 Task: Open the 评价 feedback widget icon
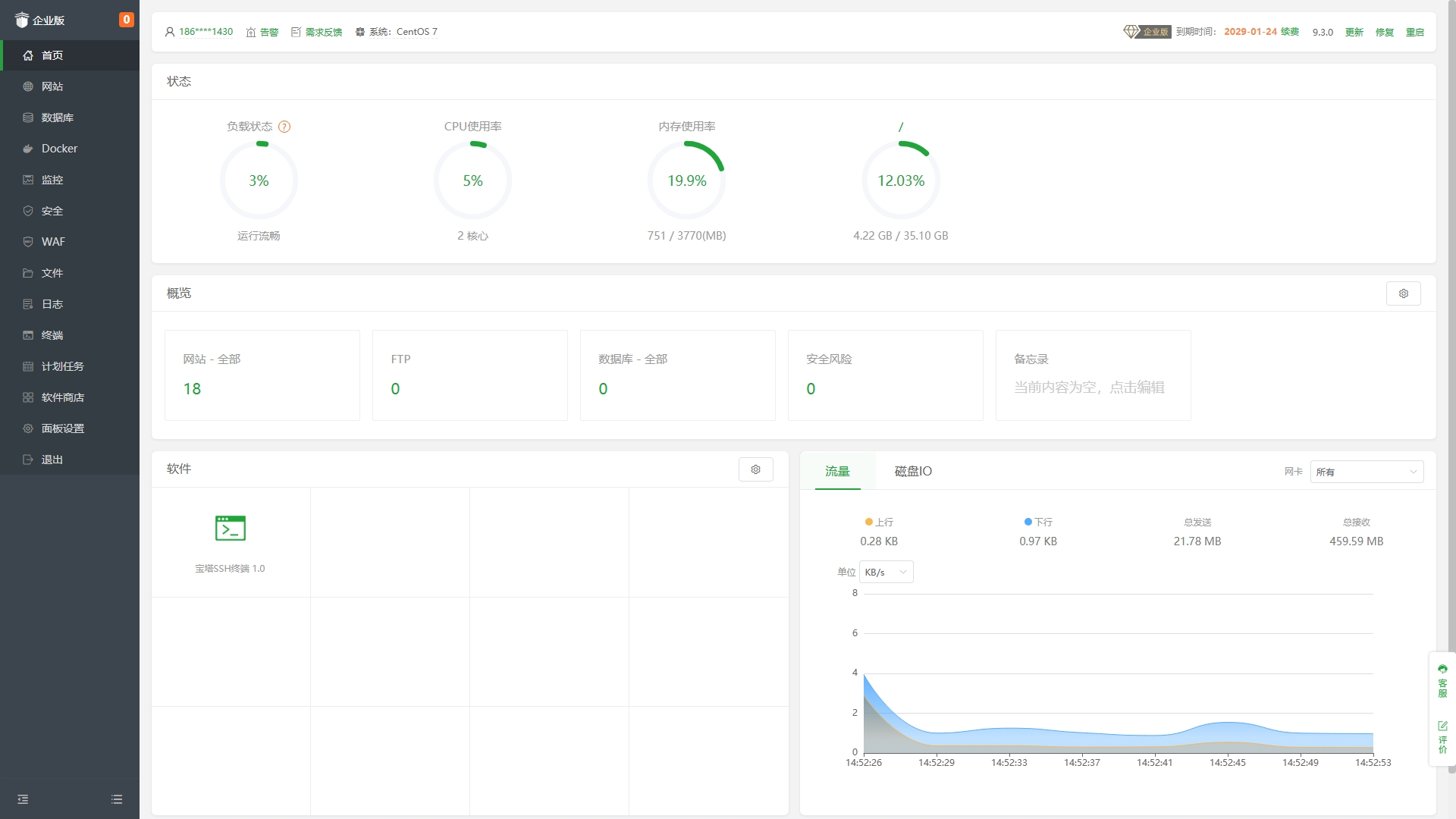click(1442, 737)
